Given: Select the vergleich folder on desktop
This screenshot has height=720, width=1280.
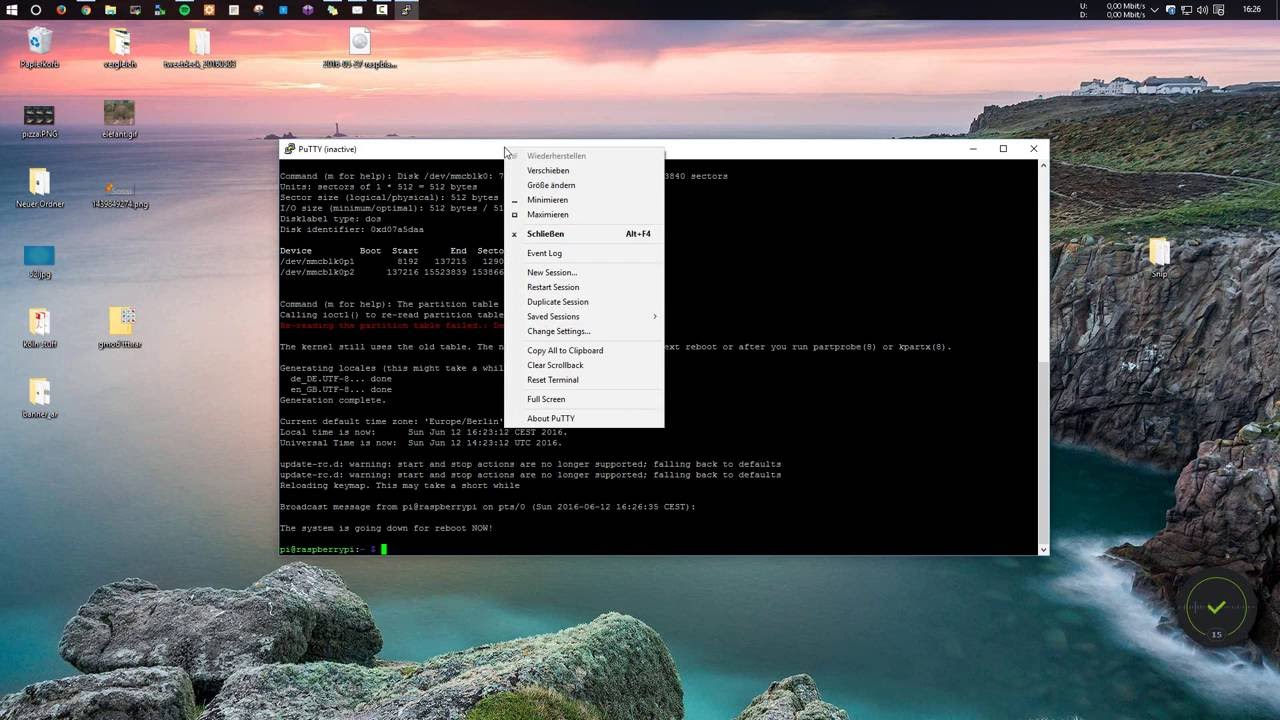Looking at the screenshot, I should tap(119, 49).
